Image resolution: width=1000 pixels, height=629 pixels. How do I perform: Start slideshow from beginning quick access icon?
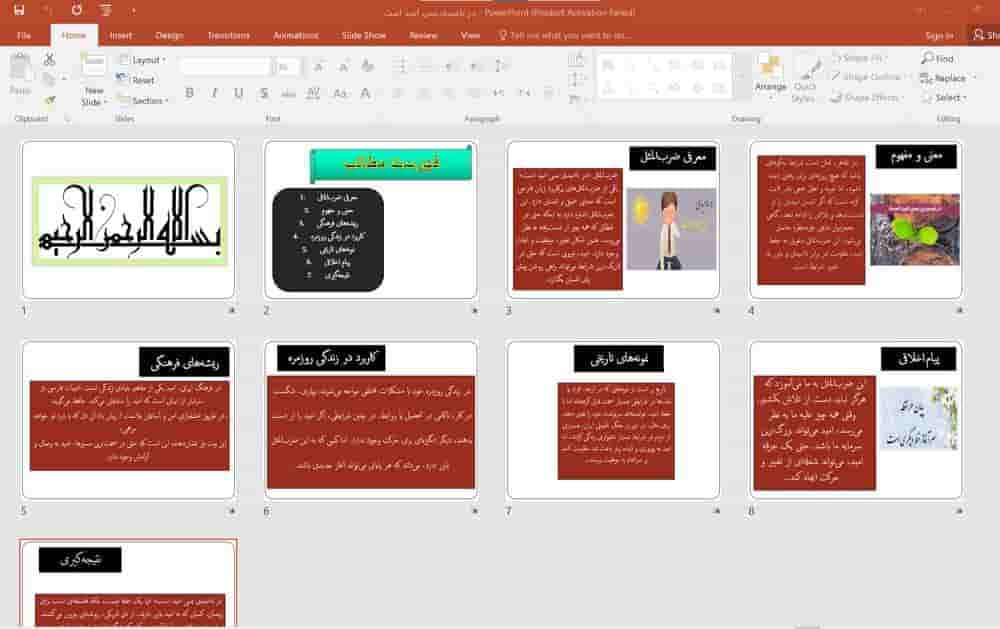point(105,10)
